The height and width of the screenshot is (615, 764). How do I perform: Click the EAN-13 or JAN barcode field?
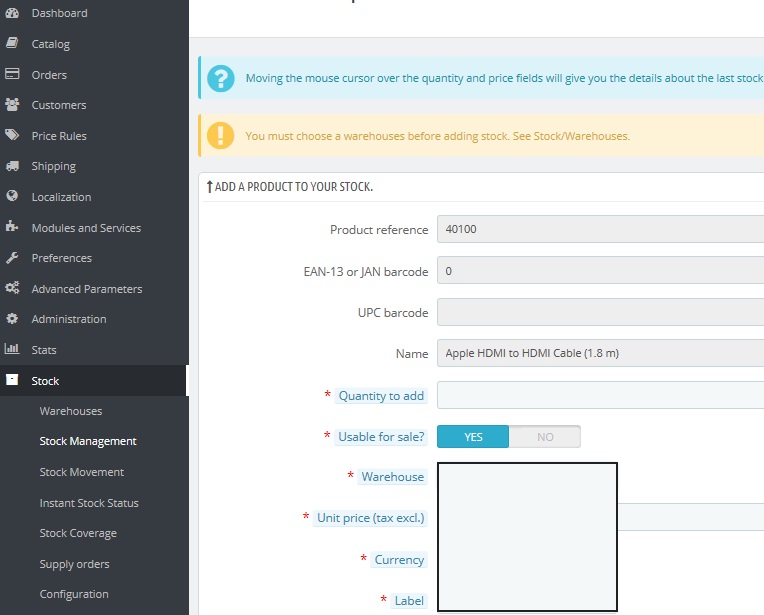[600, 270]
